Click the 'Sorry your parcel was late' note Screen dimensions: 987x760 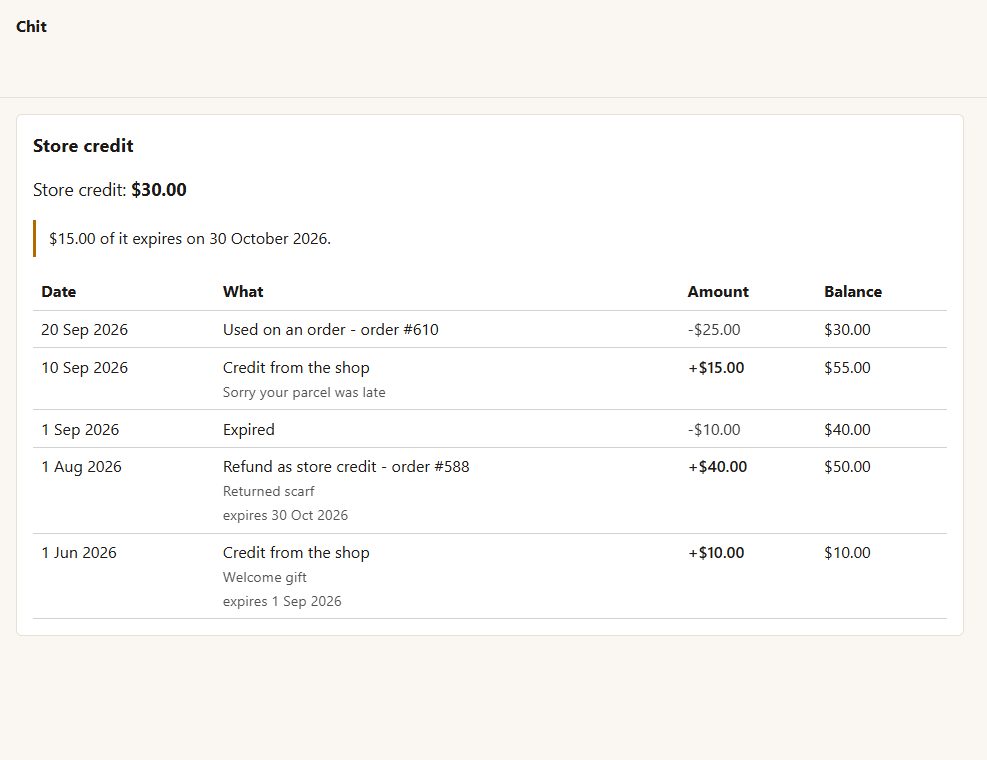pyautogui.click(x=304, y=392)
